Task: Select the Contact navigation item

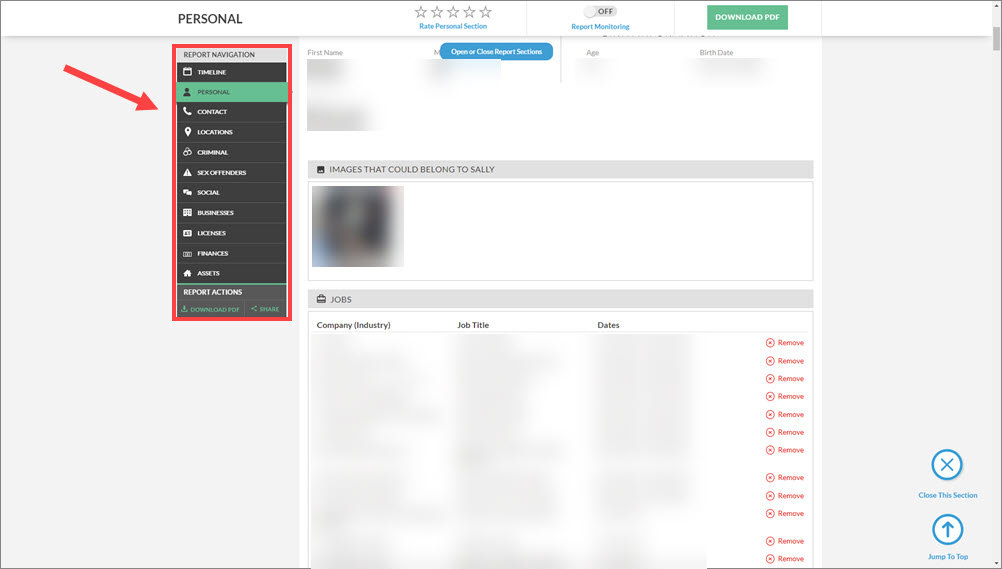Action: coord(231,112)
